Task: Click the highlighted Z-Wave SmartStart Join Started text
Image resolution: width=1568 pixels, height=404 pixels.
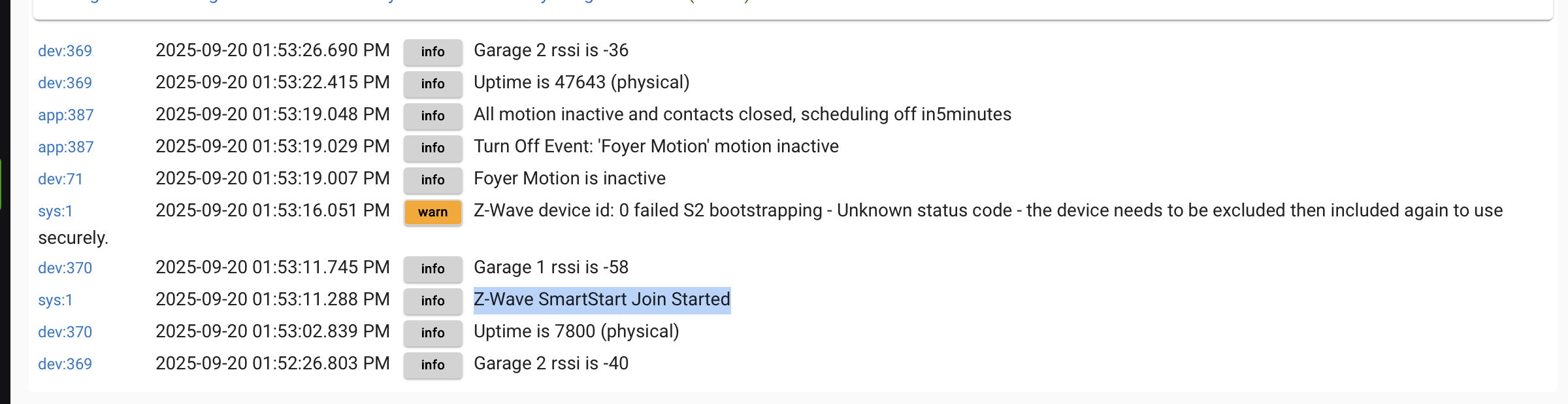Action: coord(602,300)
